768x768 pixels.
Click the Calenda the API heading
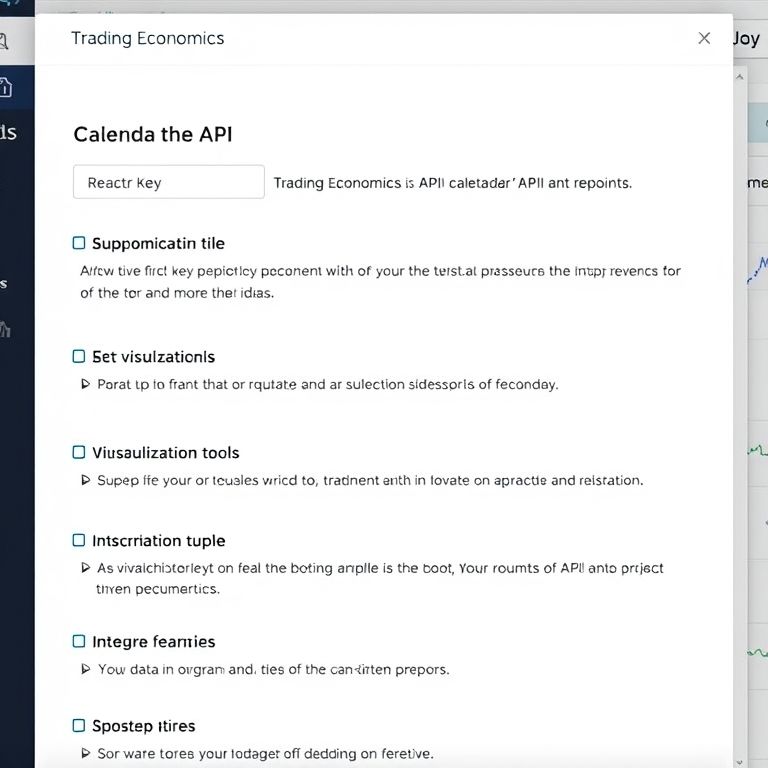(153, 134)
